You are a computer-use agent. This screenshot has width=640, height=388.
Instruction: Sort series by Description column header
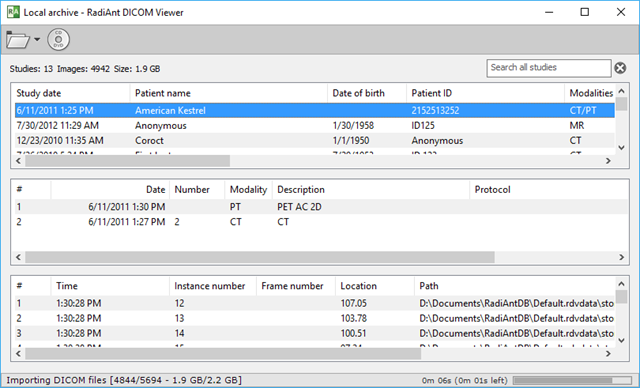point(371,190)
